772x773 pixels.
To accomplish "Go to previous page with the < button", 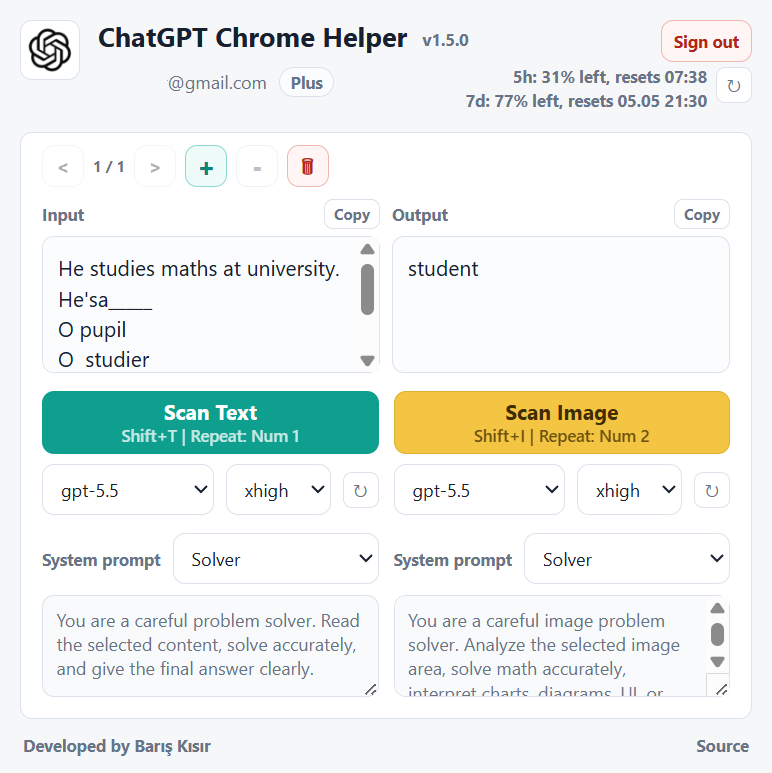I will click(x=63, y=167).
